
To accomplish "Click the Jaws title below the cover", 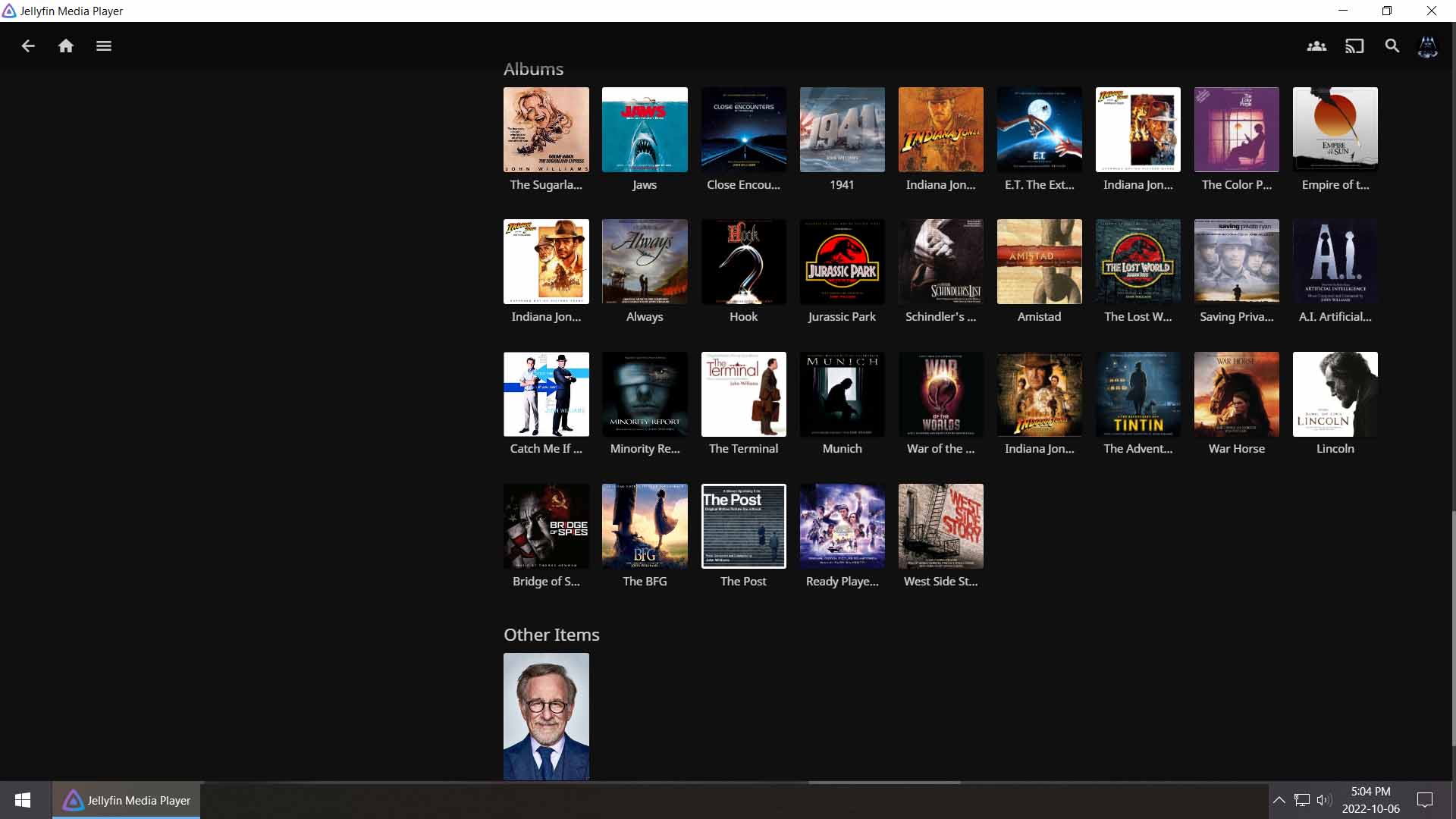I will tap(645, 185).
